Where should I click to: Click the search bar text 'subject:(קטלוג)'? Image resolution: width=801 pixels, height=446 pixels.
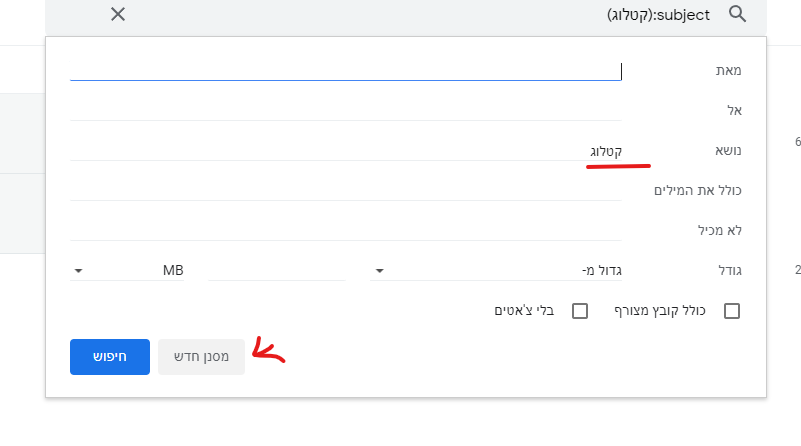[658, 15]
